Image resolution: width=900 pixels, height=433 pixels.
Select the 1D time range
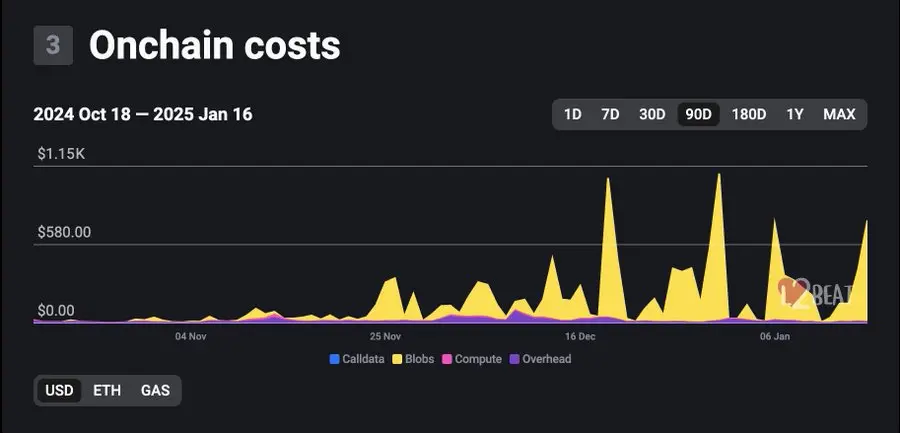573,114
